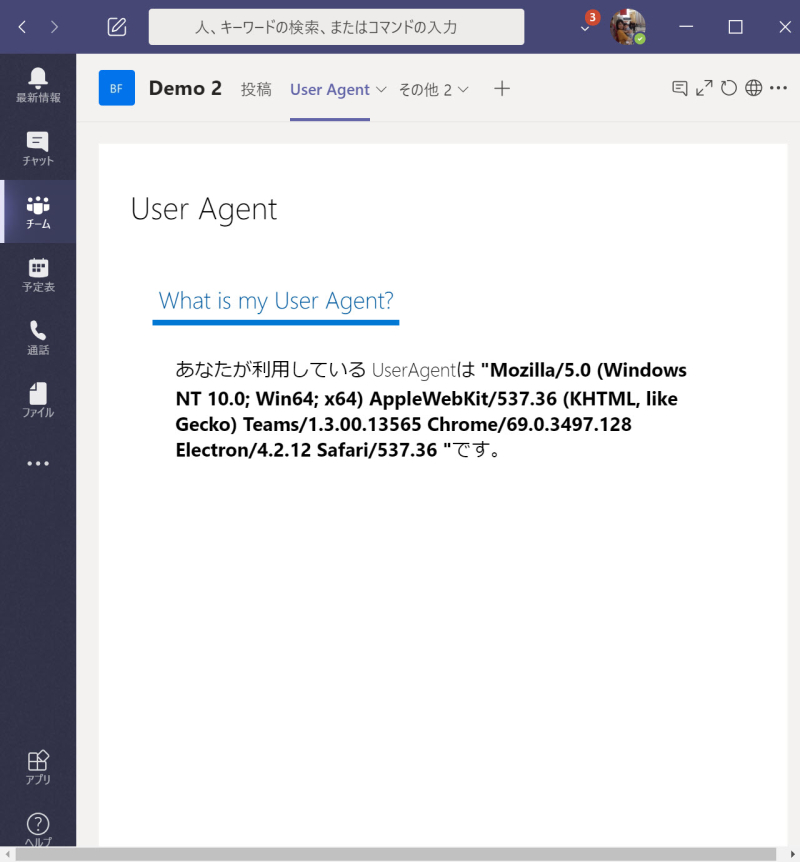Image resolution: width=800 pixels, height=862 pixels.
Task: Click the 'Teams/1.3.00.13565' user agent text
Action: (x=332, y=424)
